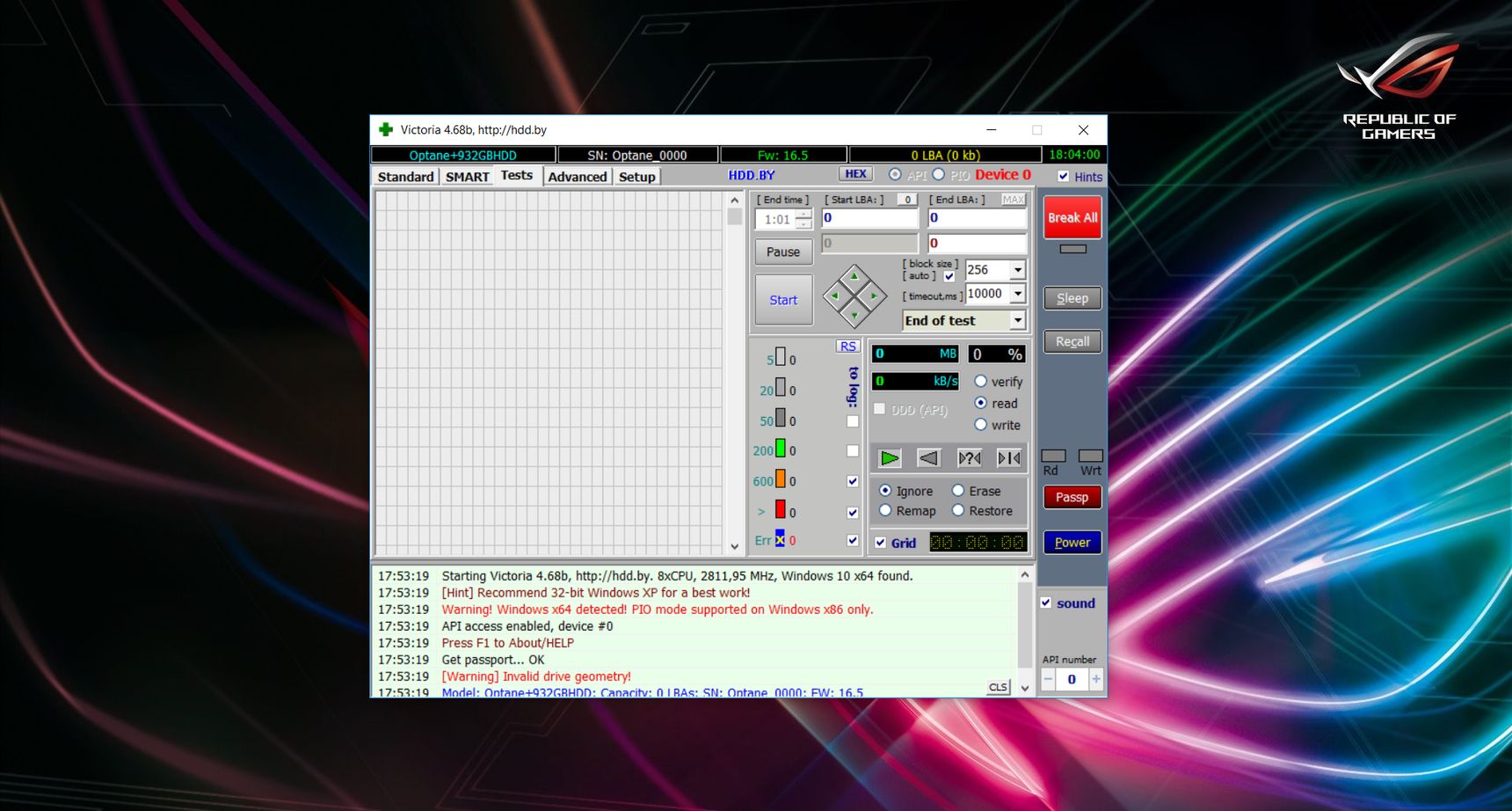Click the down arrow on the diamond pad
Image resolution: width=1512 pixels, height=811 pixels.
point(854,315)
